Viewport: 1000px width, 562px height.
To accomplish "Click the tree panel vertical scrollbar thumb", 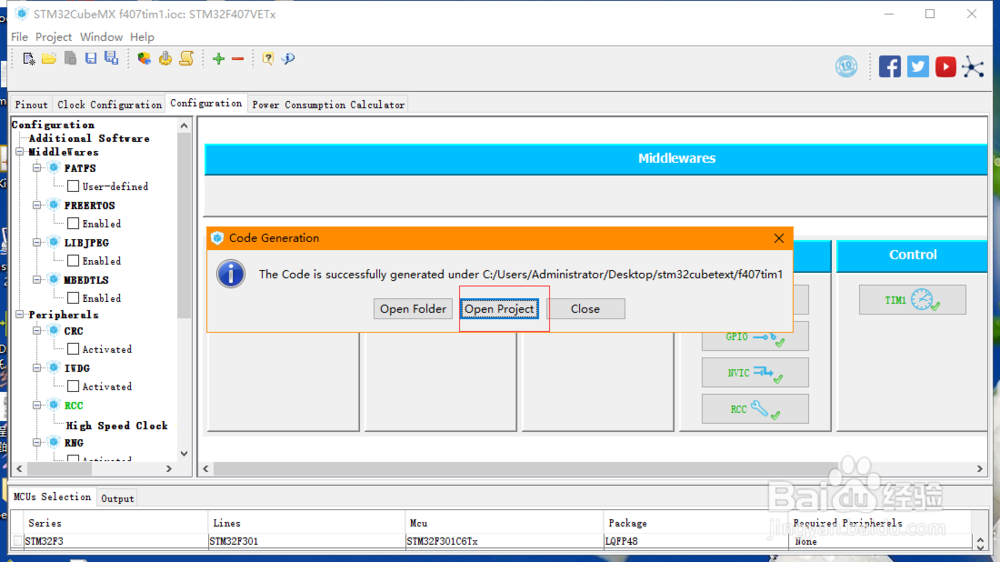I will [x=184, y=225].
